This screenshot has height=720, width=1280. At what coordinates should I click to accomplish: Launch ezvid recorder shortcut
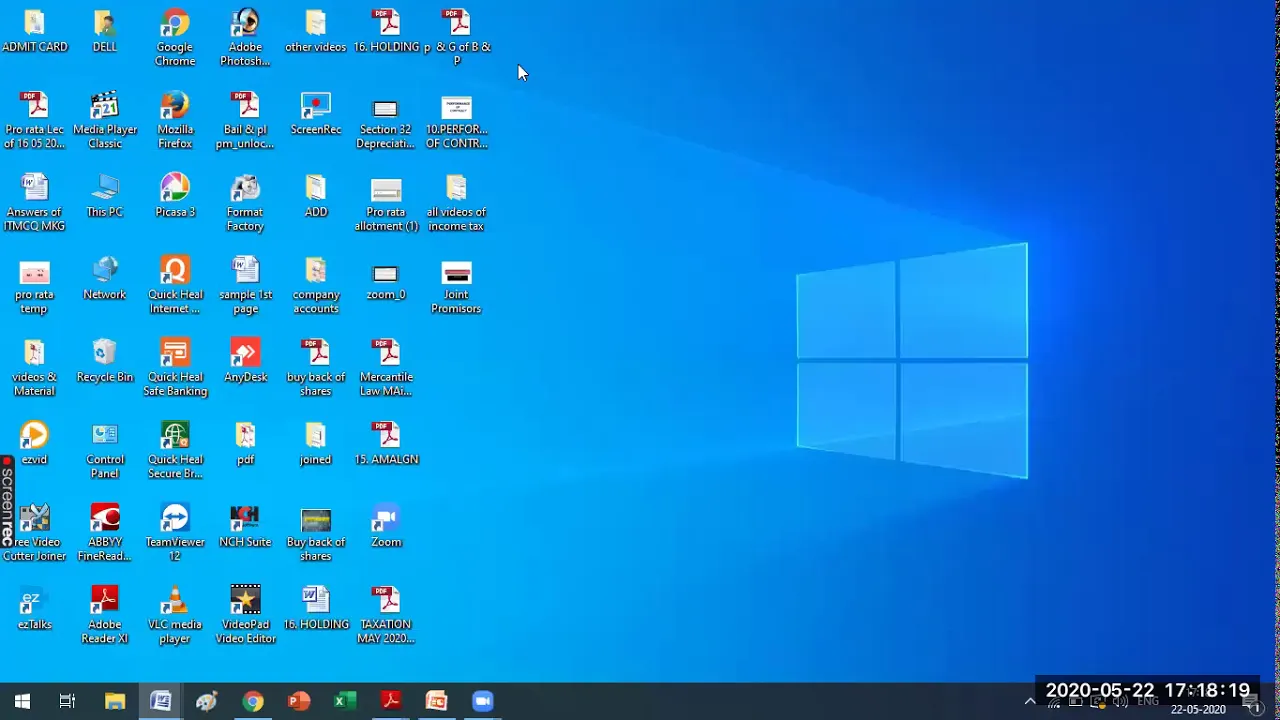(34, 444)
